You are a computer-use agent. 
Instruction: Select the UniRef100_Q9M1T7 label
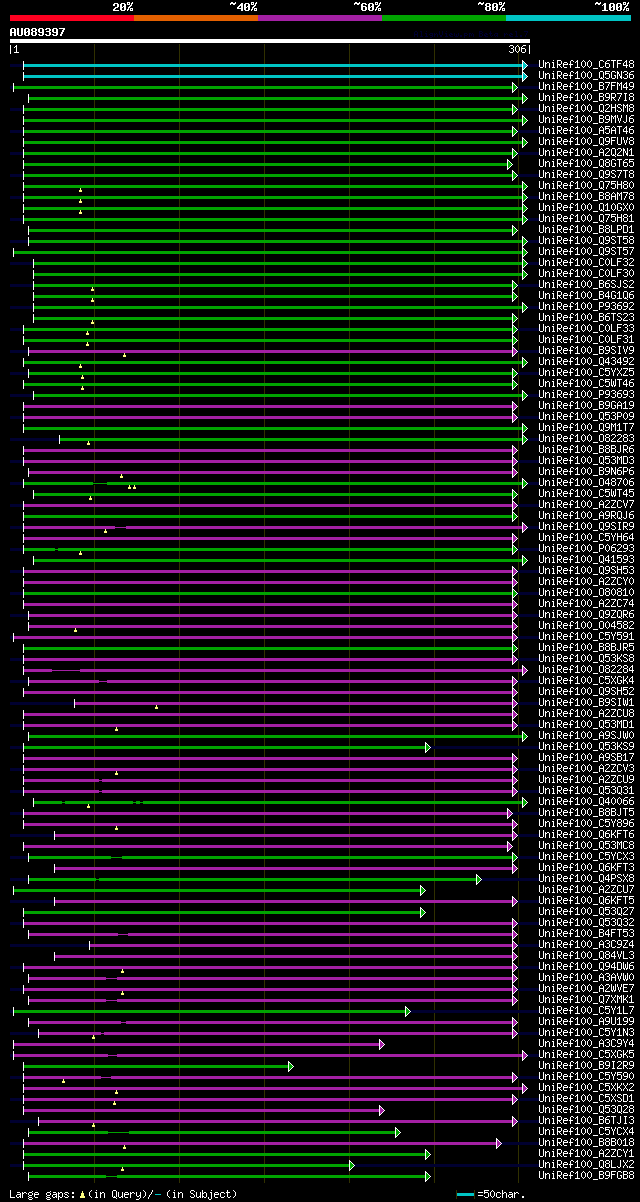pos(586,427)
